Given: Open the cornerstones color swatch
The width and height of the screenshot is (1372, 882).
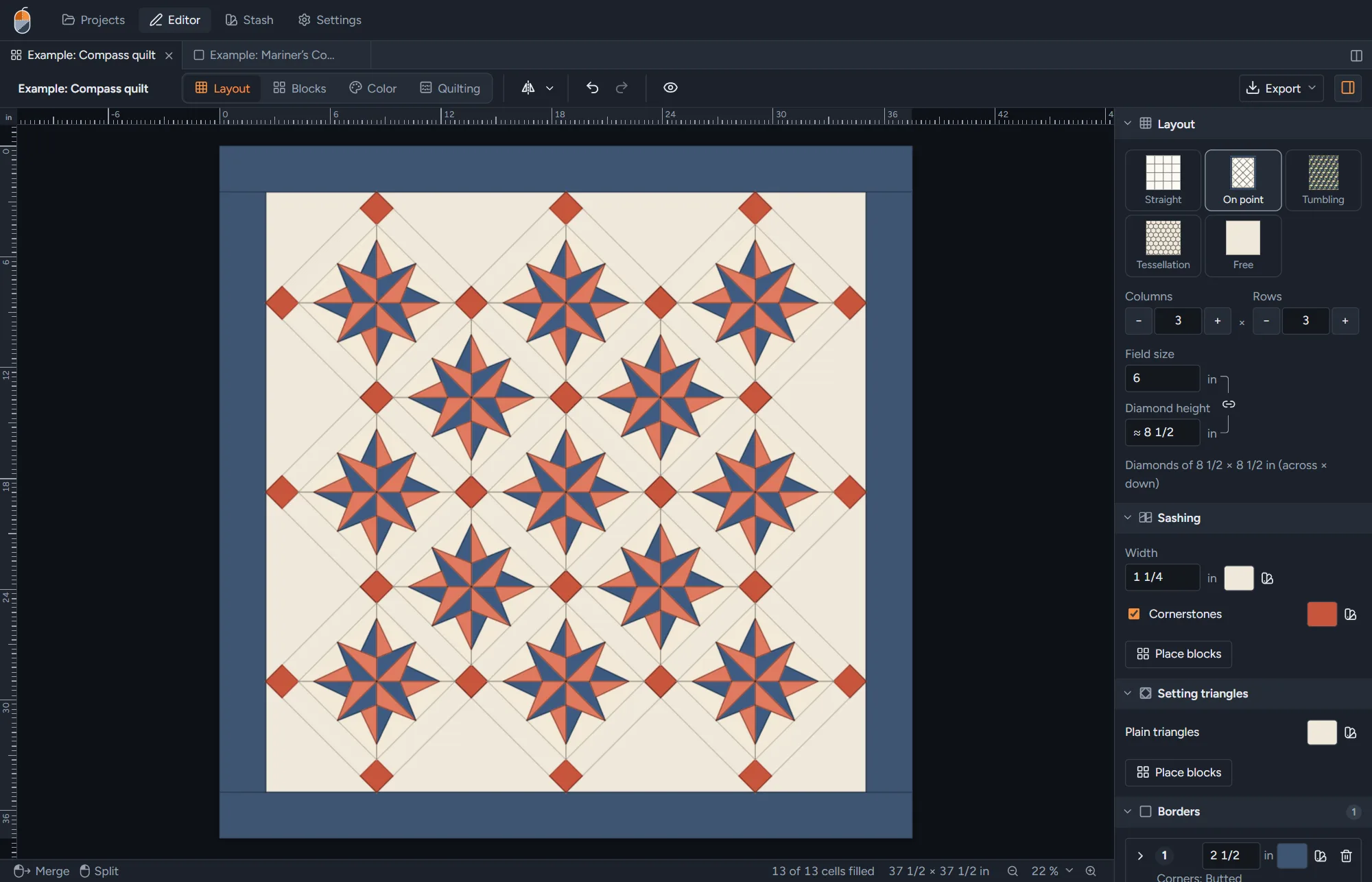Looking at the screenshot, I should click(1322, 615).
